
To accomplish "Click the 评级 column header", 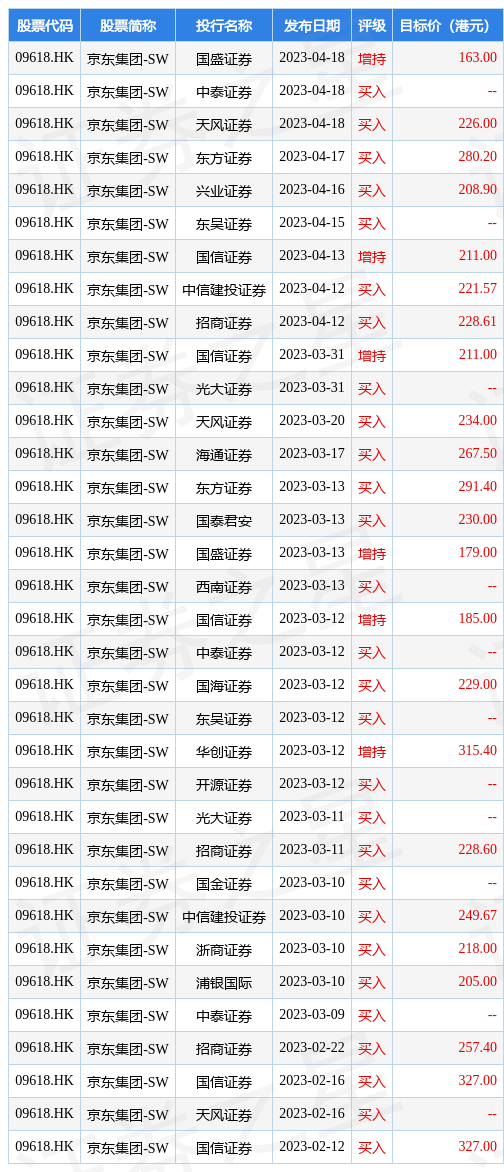I will click(372, 26).
